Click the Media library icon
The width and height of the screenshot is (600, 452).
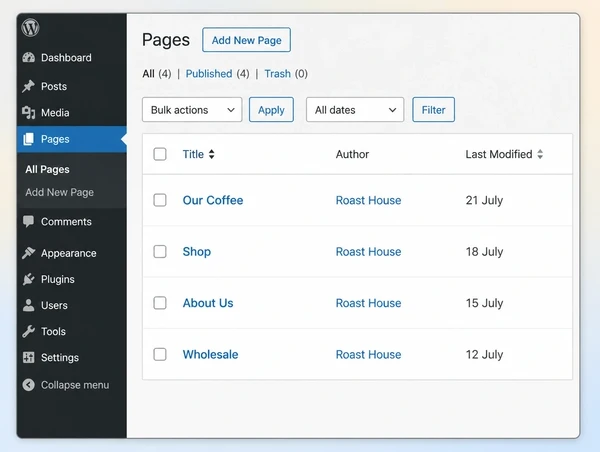pos(29,113)
